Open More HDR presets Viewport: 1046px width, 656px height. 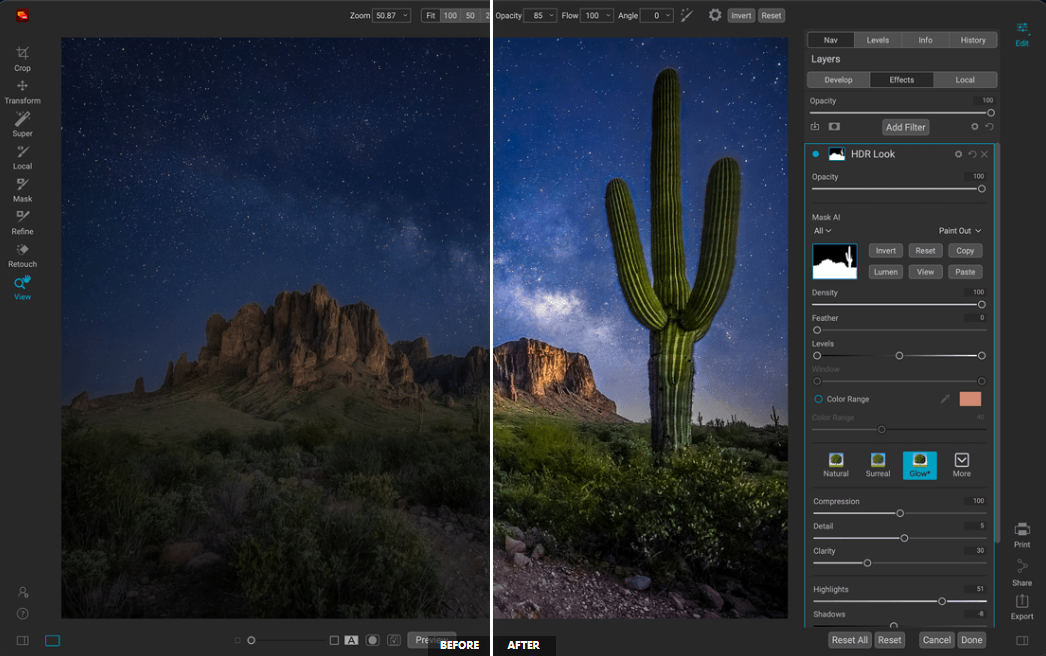coord(961,464)
